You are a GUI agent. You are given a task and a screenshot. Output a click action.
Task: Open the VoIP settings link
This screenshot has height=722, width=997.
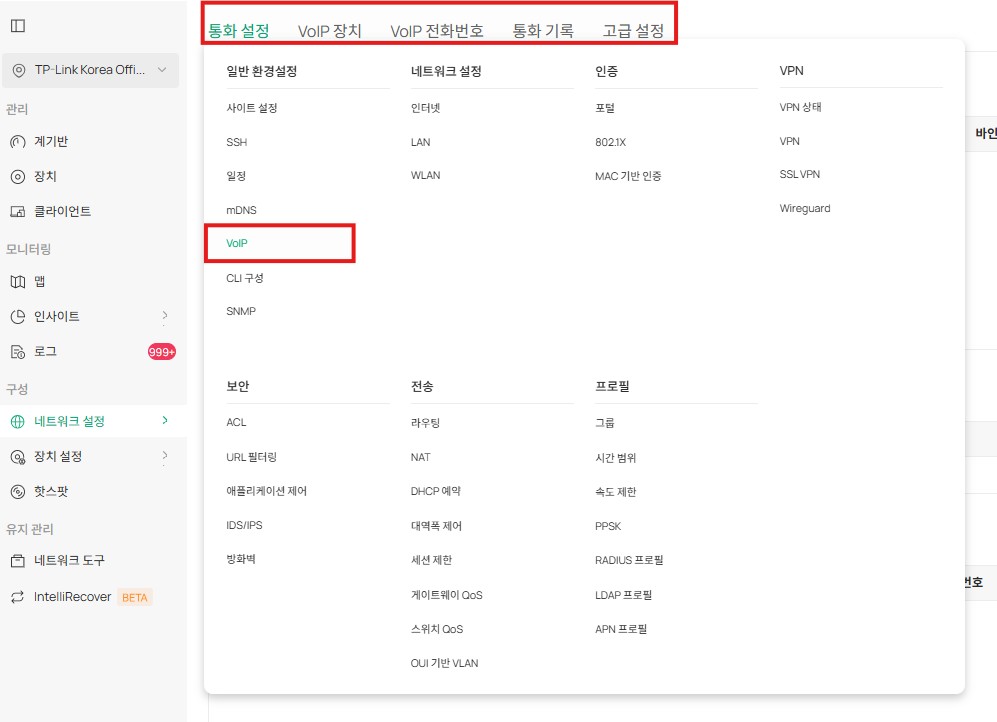tap(237, 243)
